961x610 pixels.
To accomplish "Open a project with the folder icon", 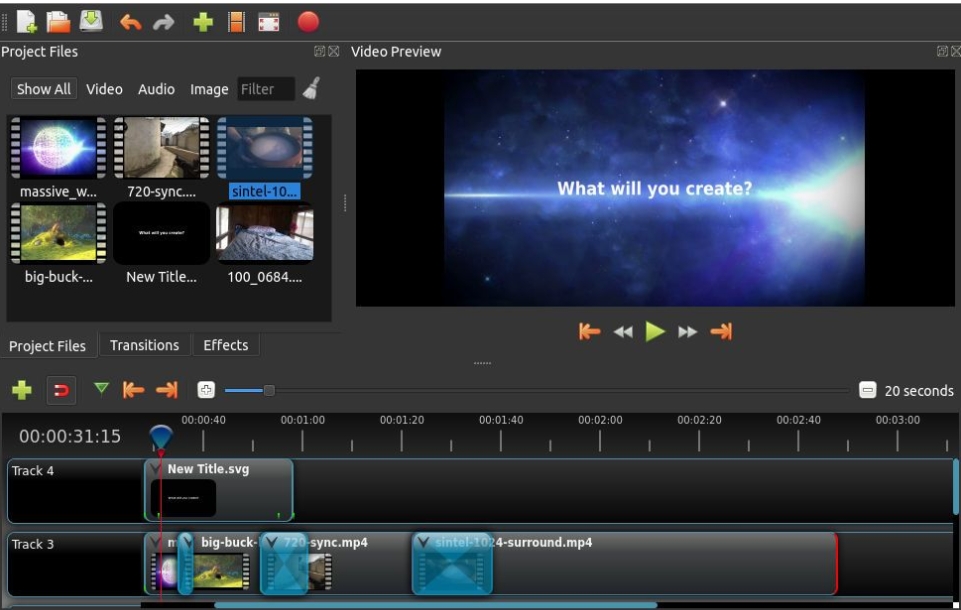I will (x=58, y=21).
